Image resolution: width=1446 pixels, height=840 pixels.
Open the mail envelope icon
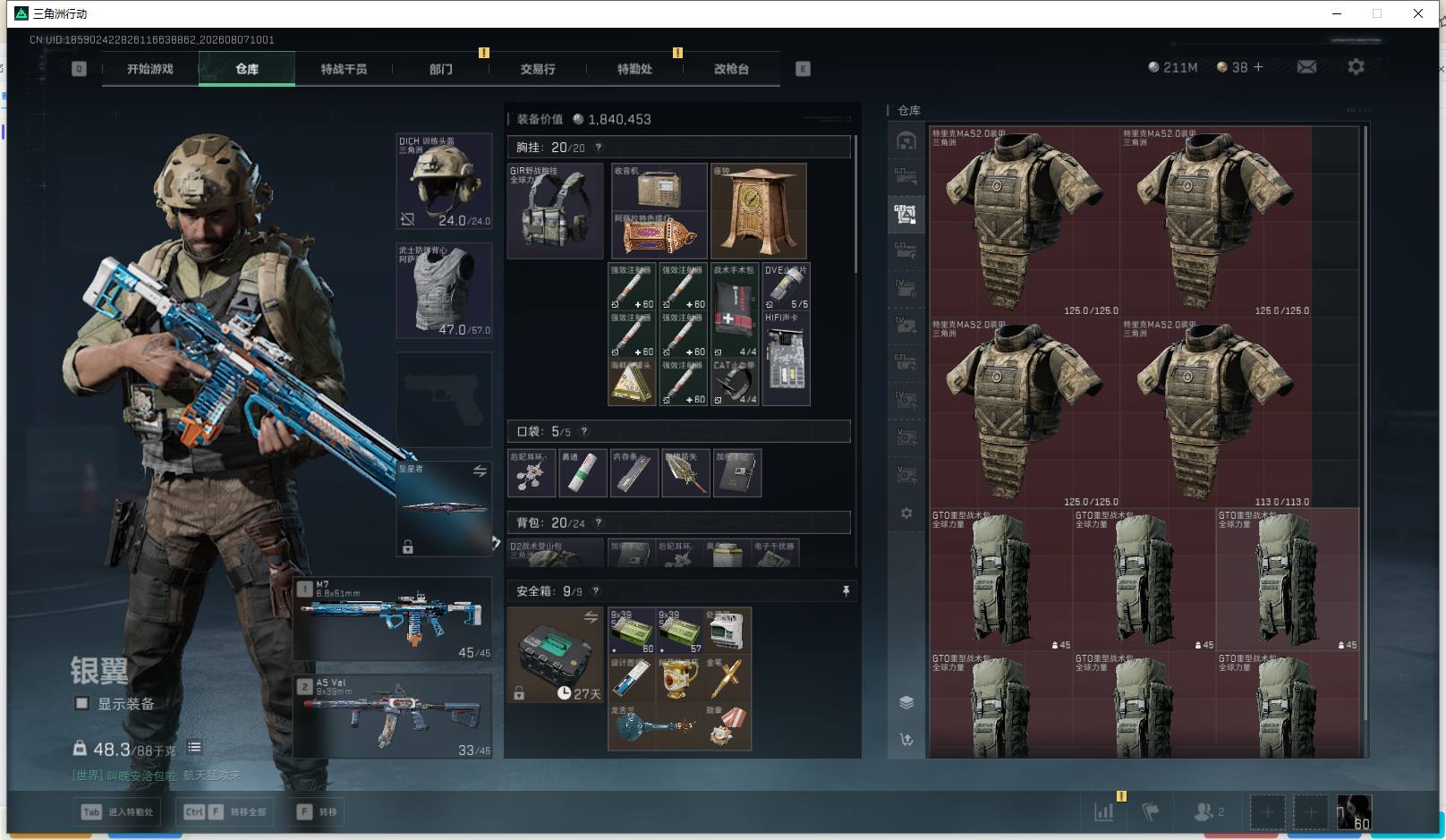1306,67
